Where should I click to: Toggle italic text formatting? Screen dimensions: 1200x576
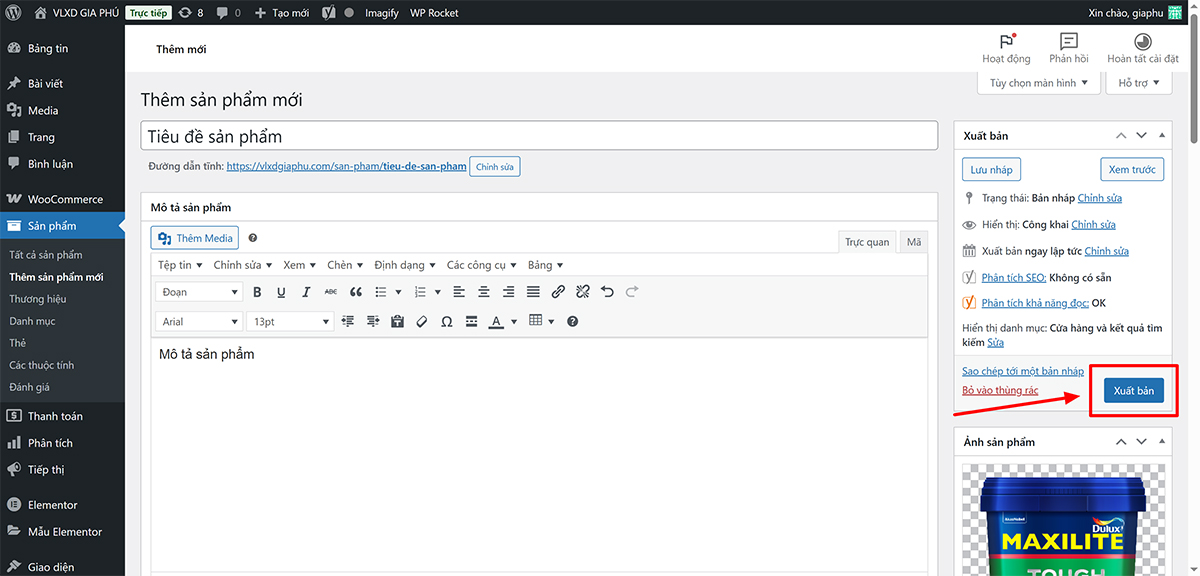306,292
